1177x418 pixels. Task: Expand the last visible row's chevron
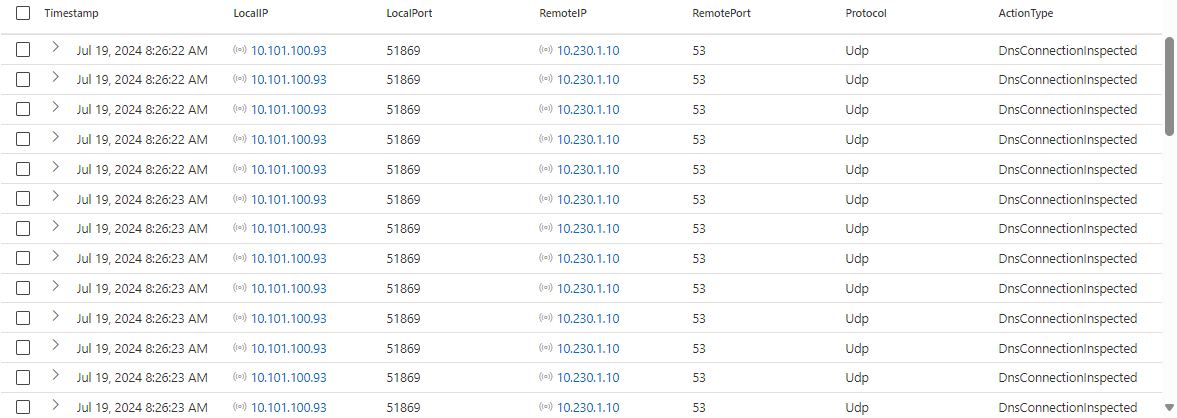click(x=56, y=406)
